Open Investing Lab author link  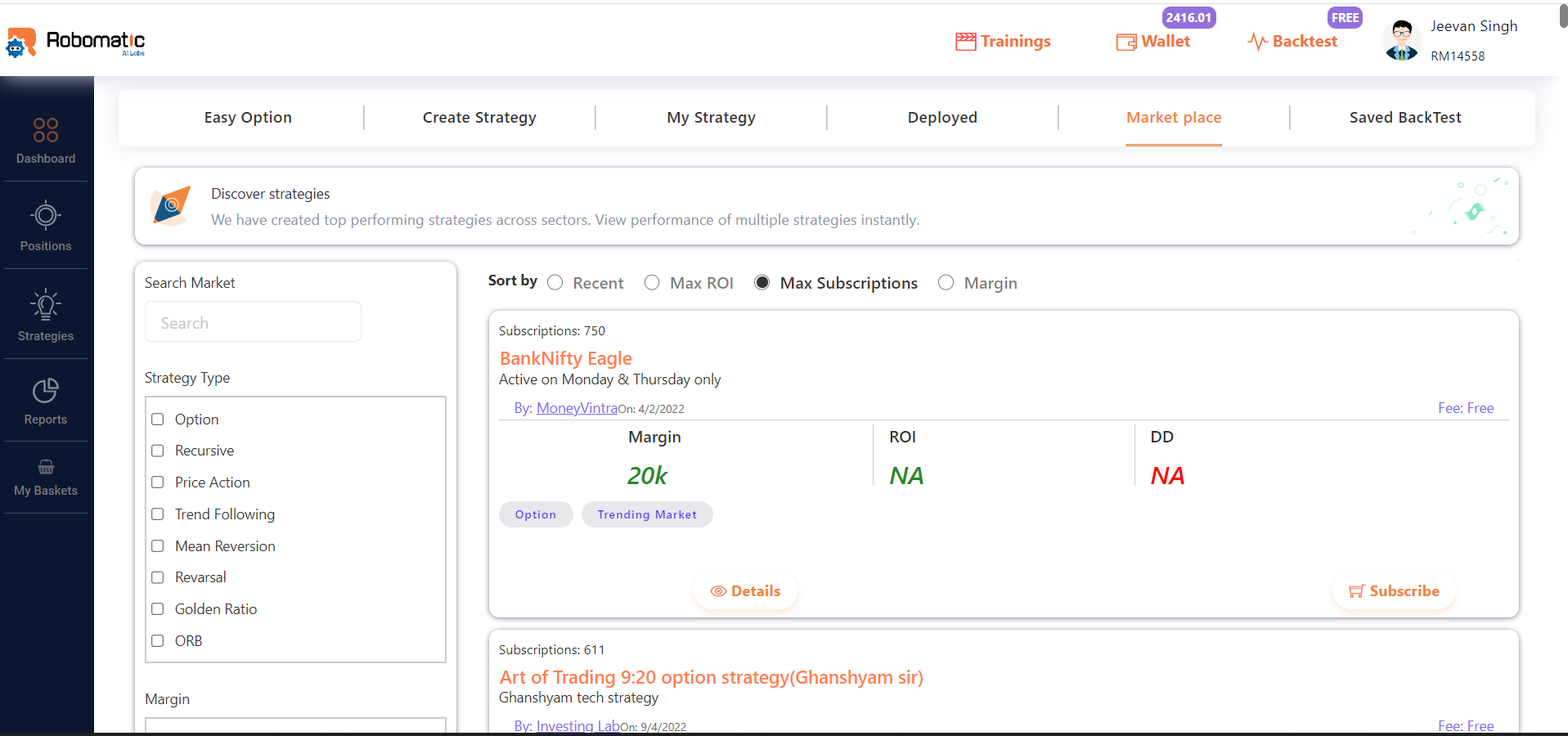click(578, 726)
